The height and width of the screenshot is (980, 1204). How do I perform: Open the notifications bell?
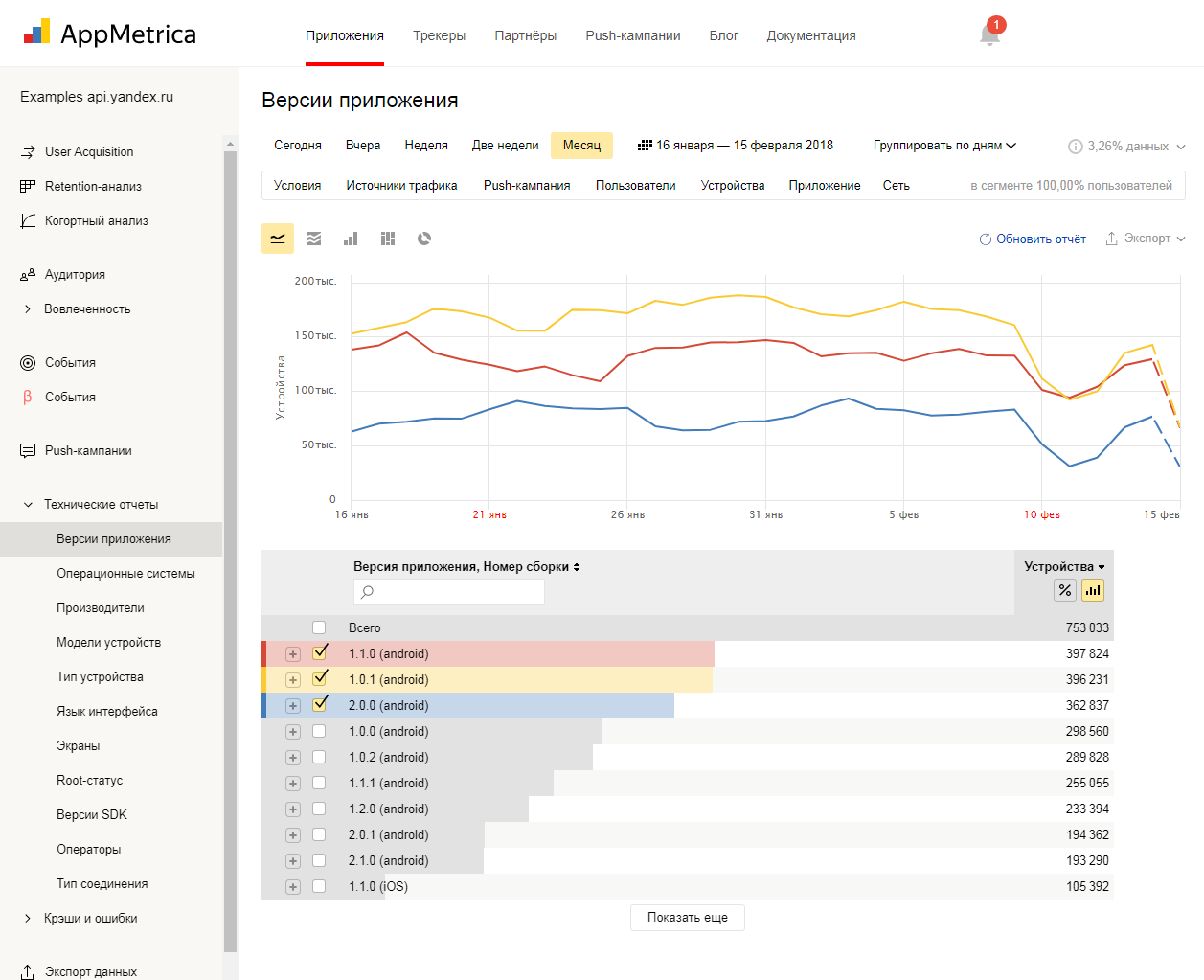989,35
